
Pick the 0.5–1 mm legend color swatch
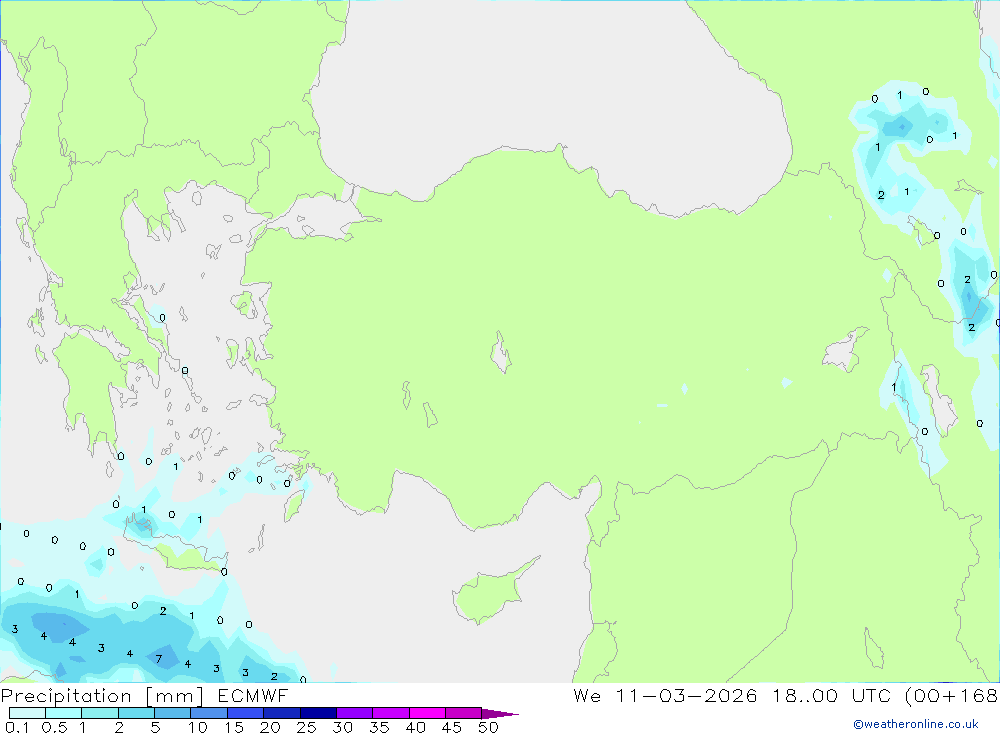(x=63, y=713)
